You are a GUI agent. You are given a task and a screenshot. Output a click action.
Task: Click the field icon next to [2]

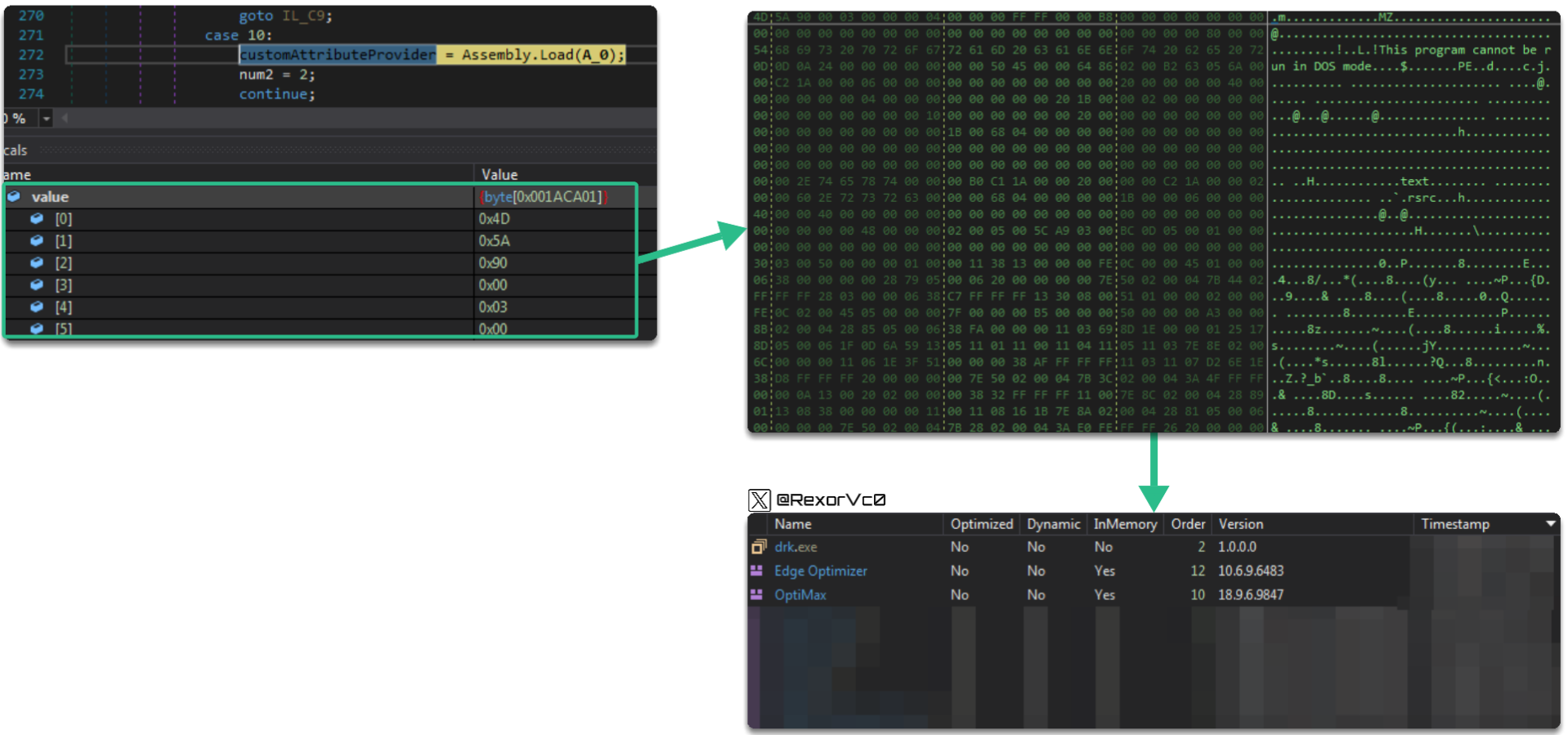(37, 262)
